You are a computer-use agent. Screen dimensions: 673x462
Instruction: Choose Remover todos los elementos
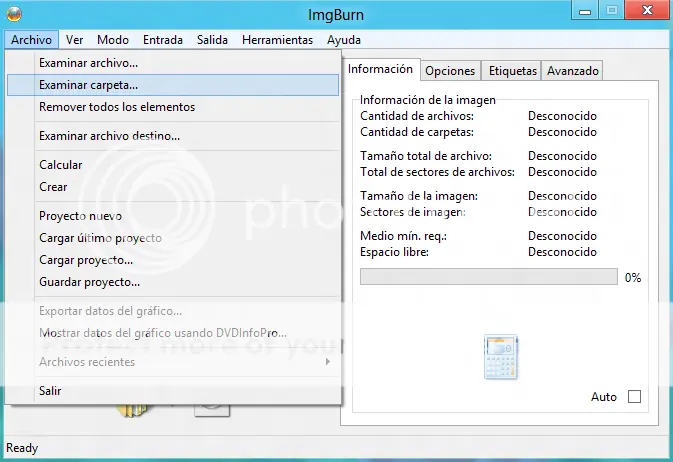point(173,107)
